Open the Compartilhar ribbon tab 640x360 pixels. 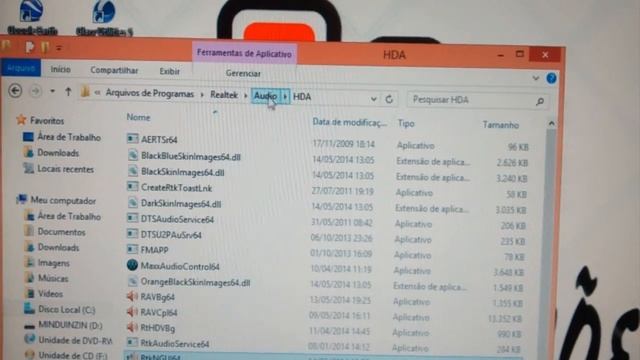114,70
